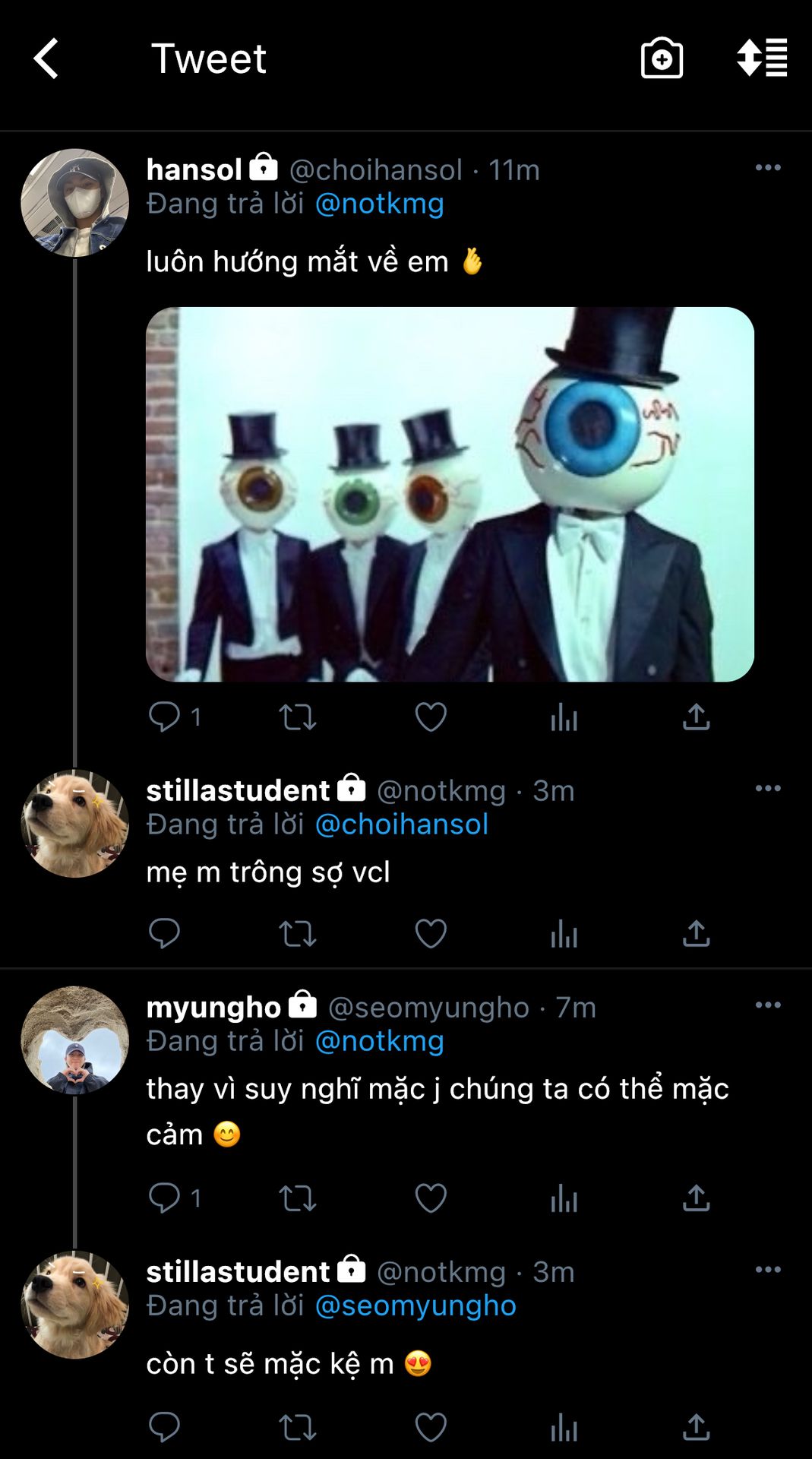Reply to hansol's eyeball tweet
812x1459 pixels.
coord(164,717)
